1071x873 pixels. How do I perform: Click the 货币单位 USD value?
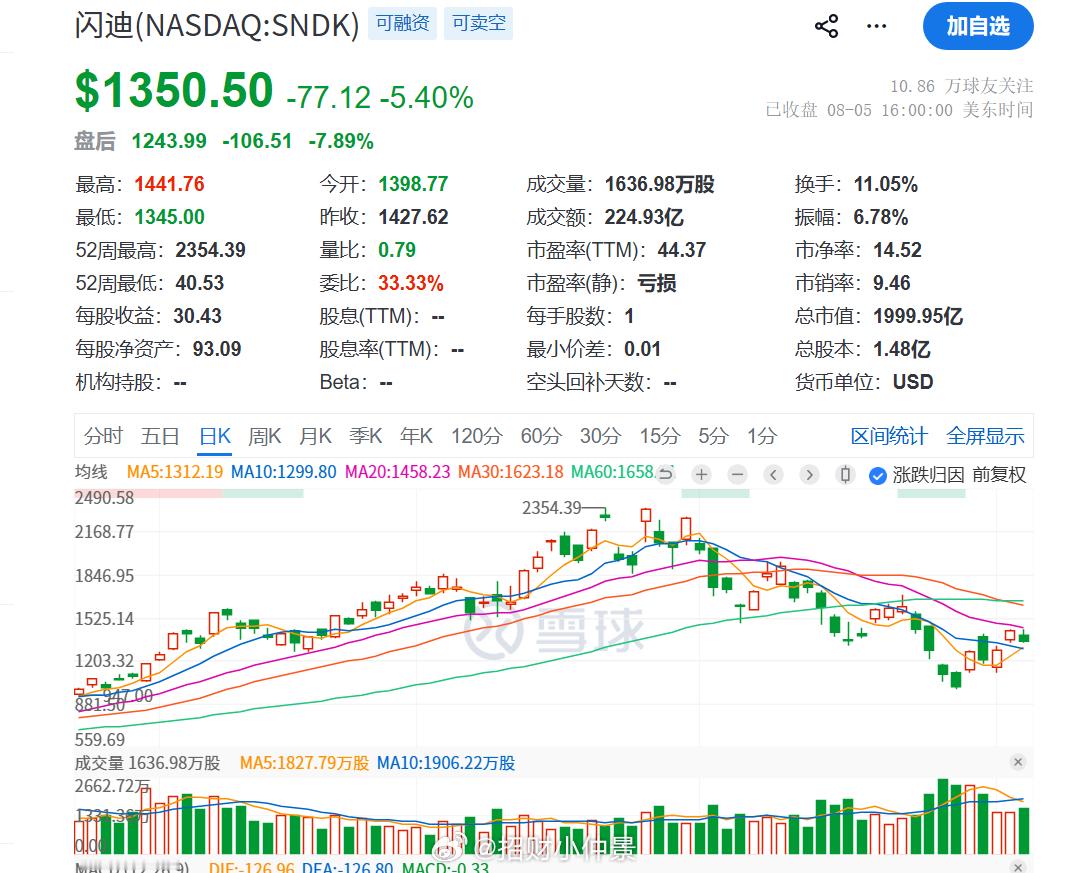pos(913,382)
